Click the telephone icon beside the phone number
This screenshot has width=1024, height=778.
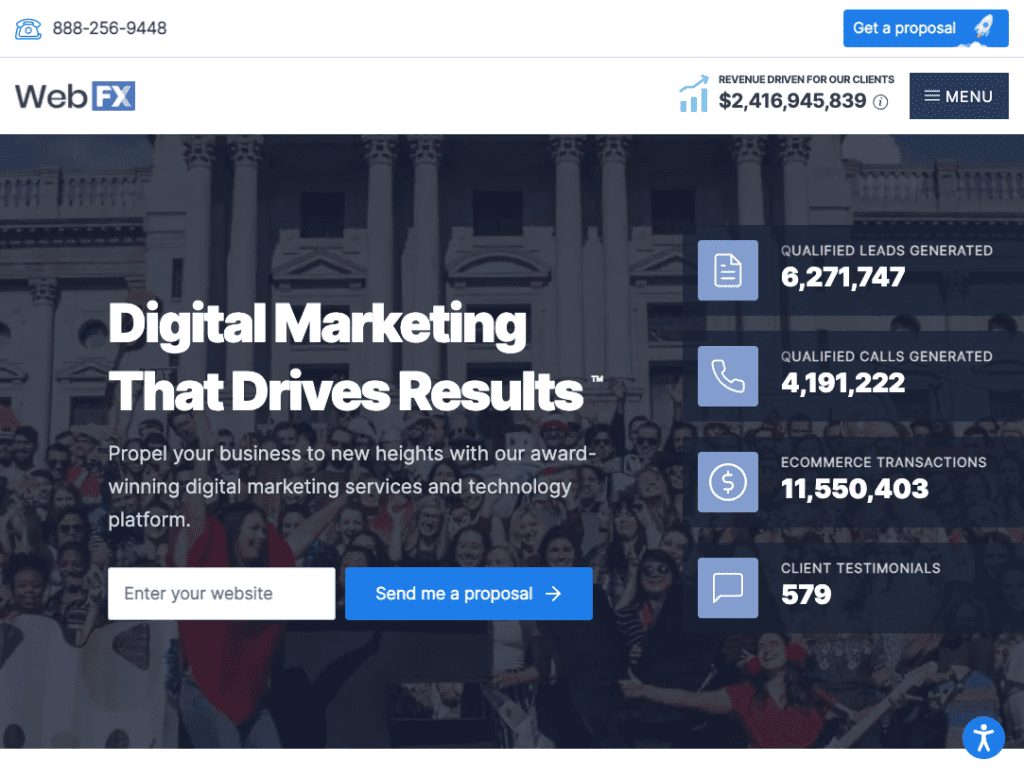click(x=28, y=29)
